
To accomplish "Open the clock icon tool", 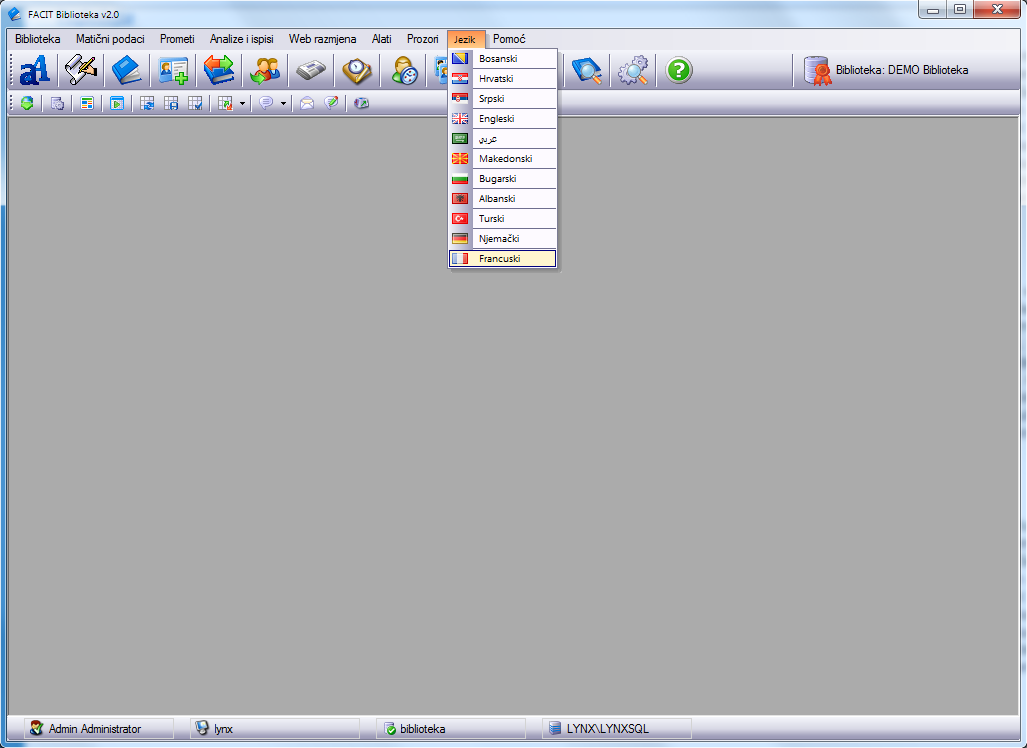I will 356,70.
